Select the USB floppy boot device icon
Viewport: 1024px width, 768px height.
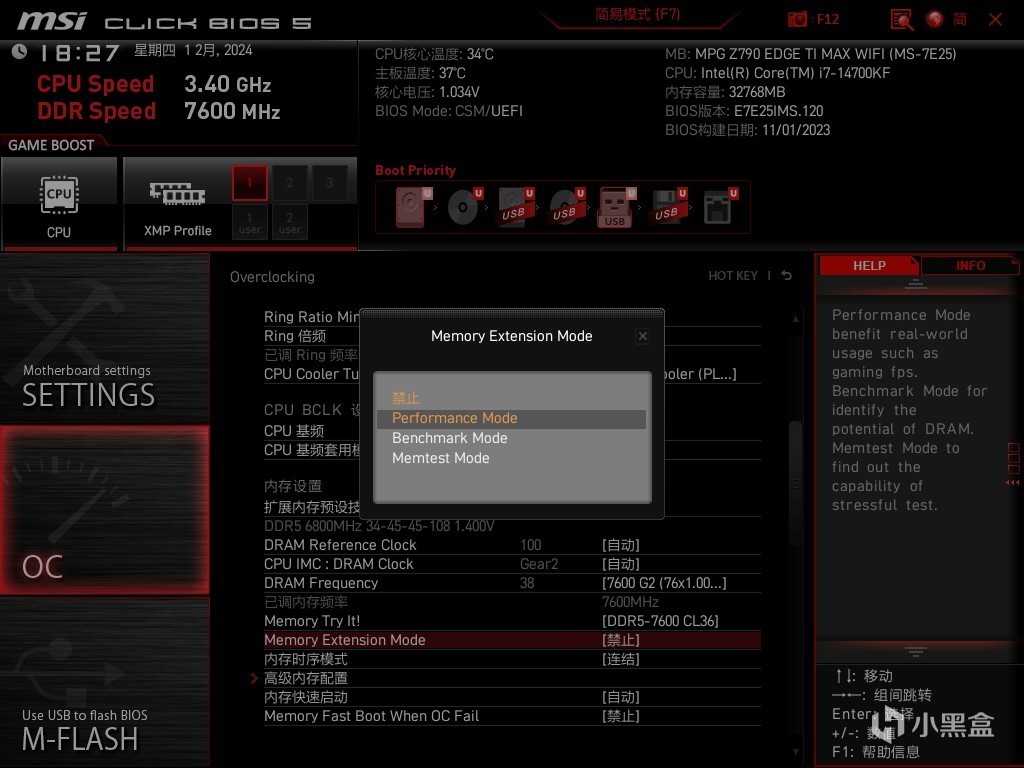click(x=668, y=207)
